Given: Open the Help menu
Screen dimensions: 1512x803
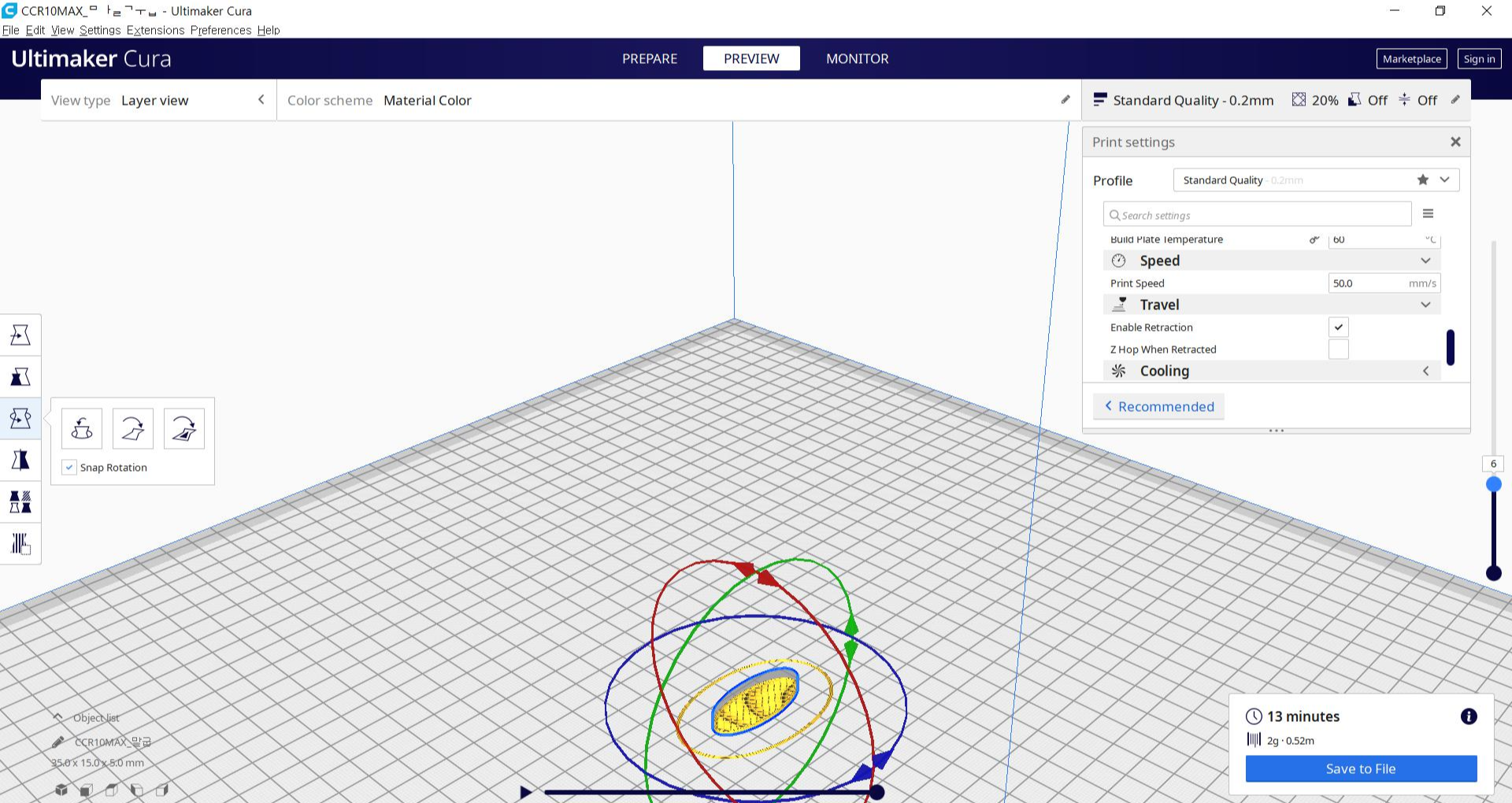Looking at the screenshot, I should (269, 30).
